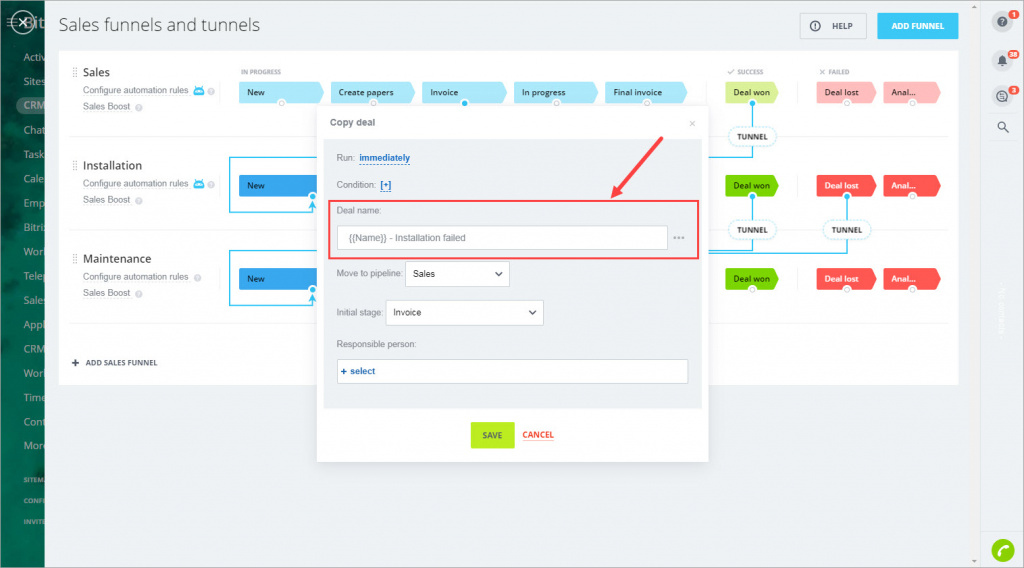Open the Initial stage Invoice dropdown
The width and height of the screenshot is (1024, 568).
pos(464,312)
